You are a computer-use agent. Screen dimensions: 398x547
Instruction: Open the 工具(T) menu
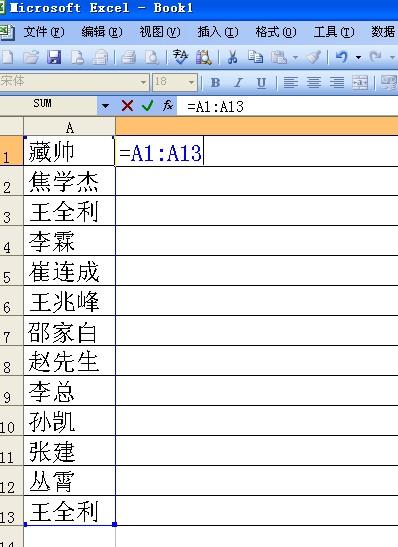[x=334, y=32]
